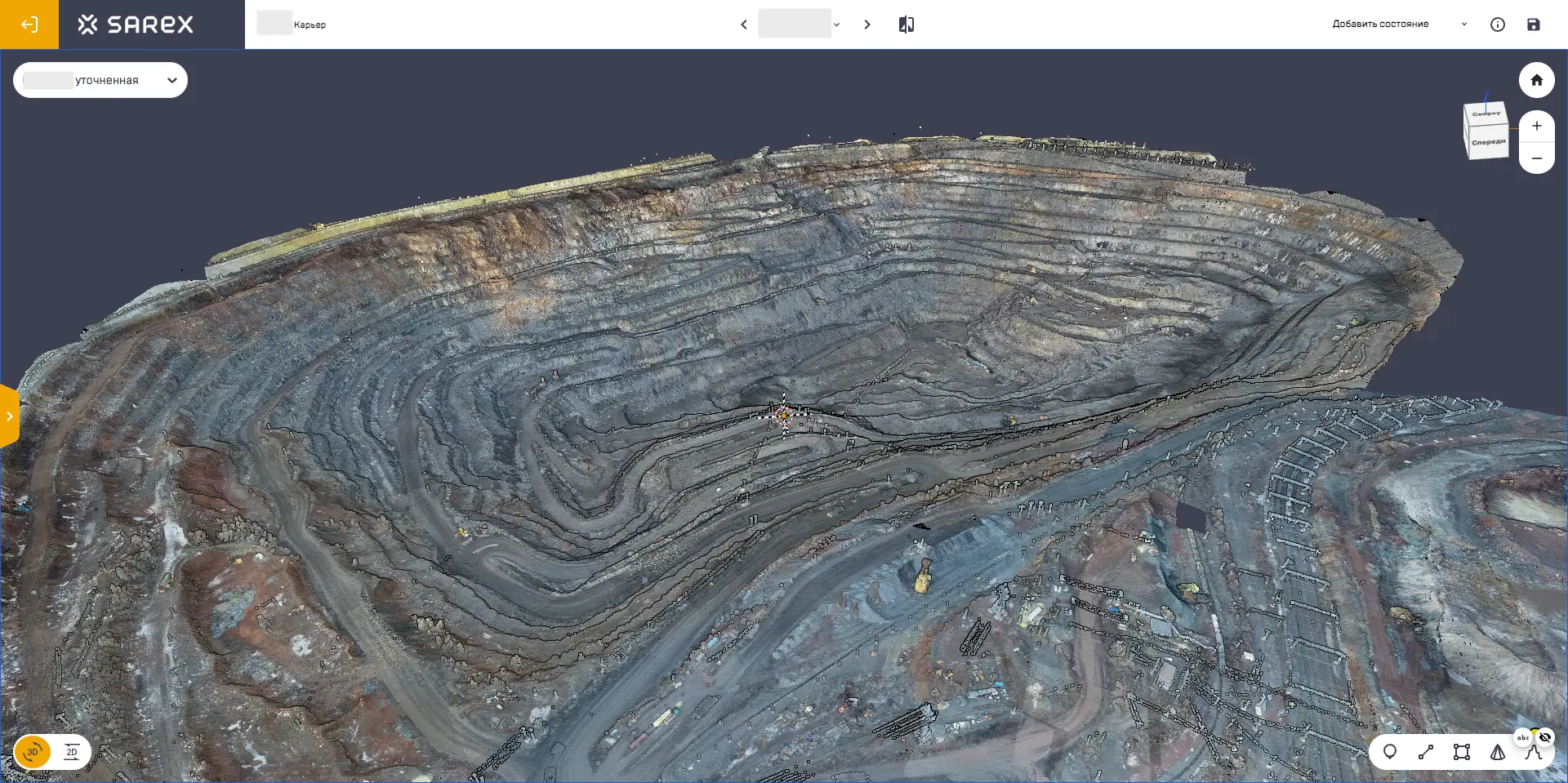Viewport: 1568px width, 783px height.
Task: Reset view with the home button
Action: tap(1536, 80)
